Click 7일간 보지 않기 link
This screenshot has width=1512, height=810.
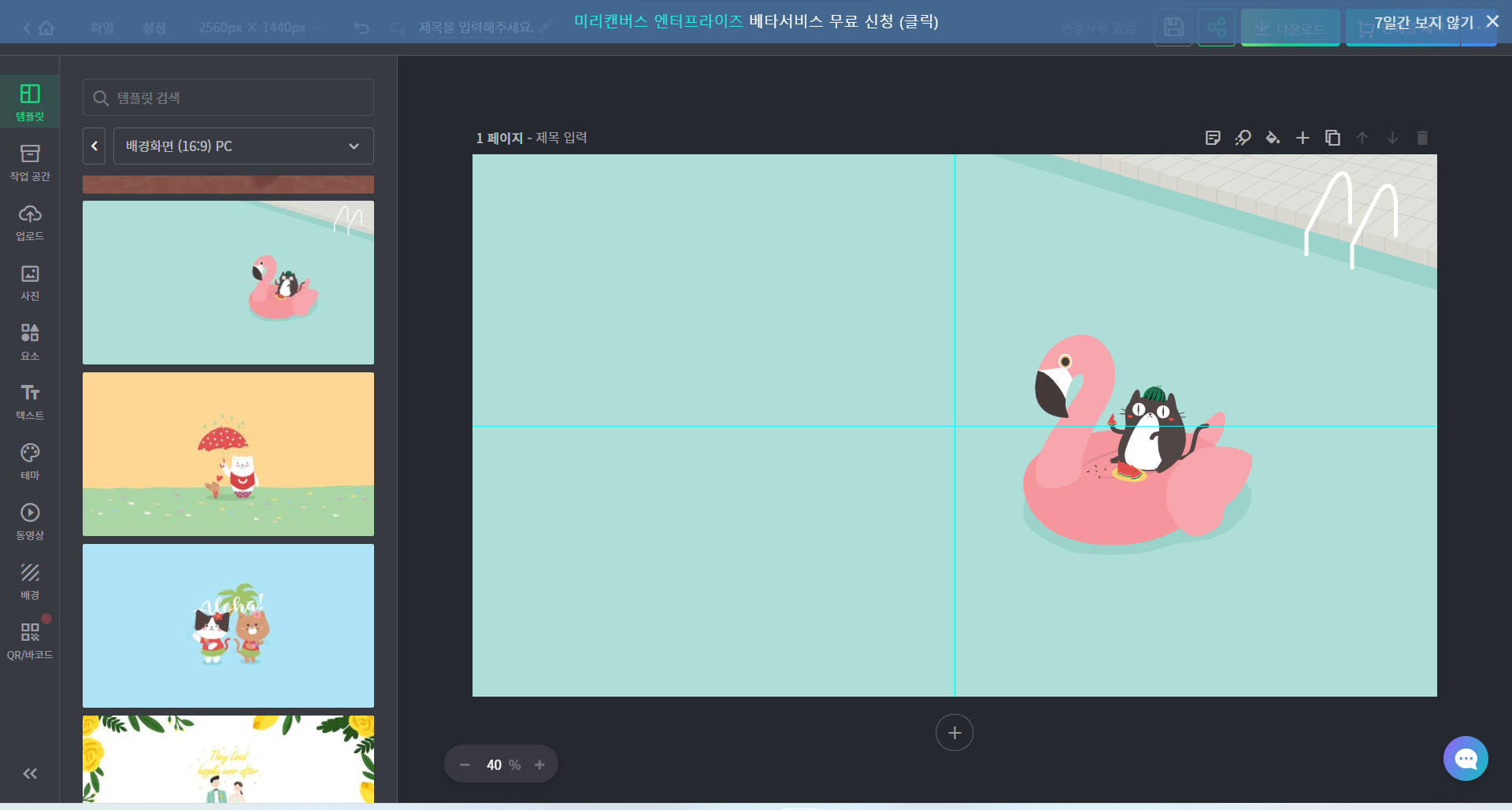pyautogui.click(x=1424, y=22)
